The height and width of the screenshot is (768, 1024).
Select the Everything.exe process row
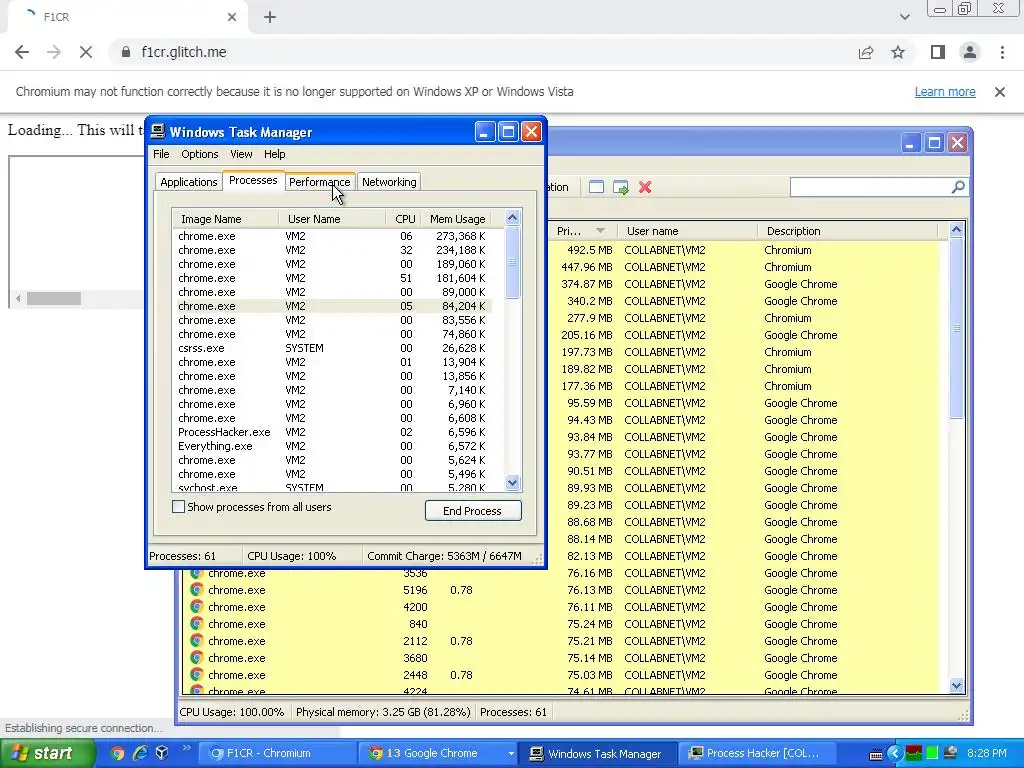333,446
